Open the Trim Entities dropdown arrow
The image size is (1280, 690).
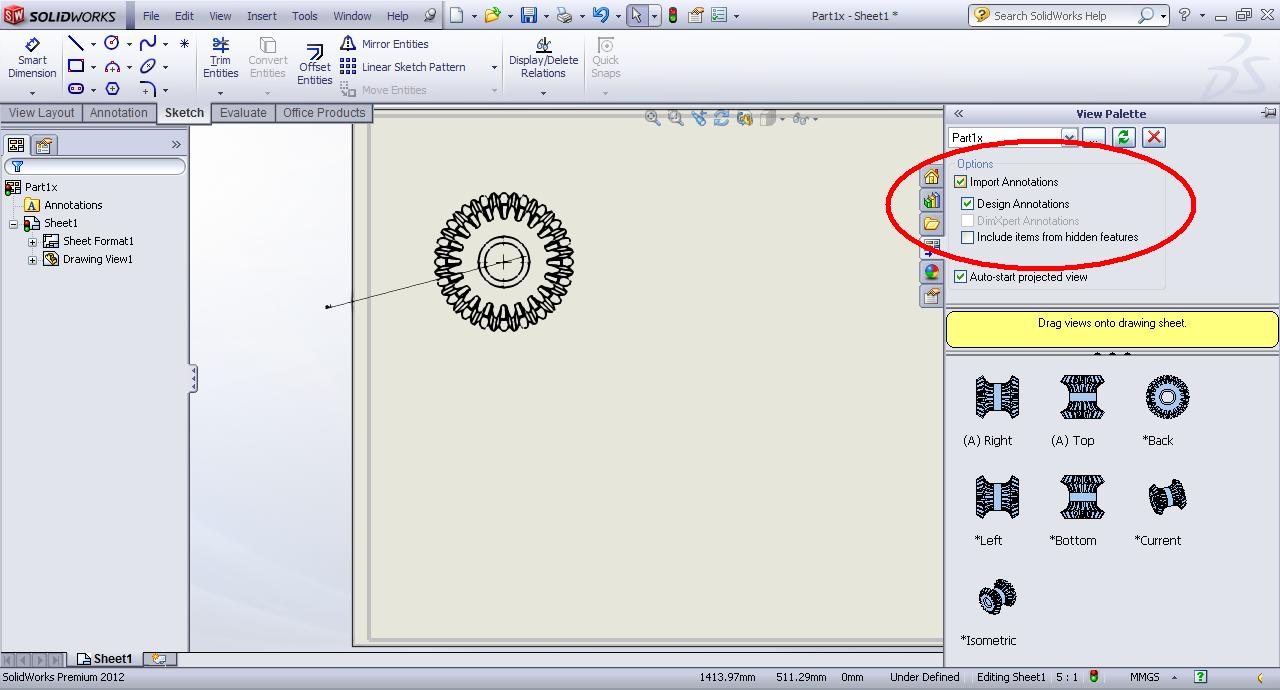(221, 93)
